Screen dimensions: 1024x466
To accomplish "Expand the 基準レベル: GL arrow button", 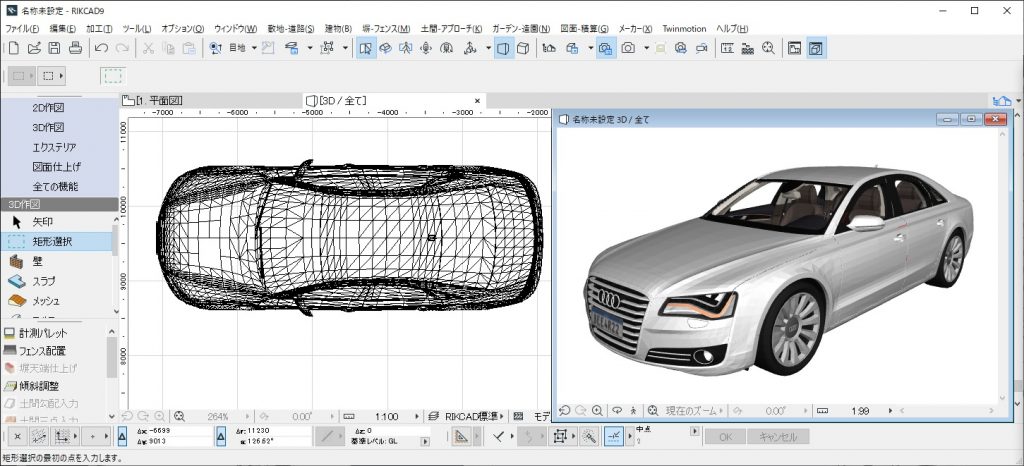I will point(425,442).
